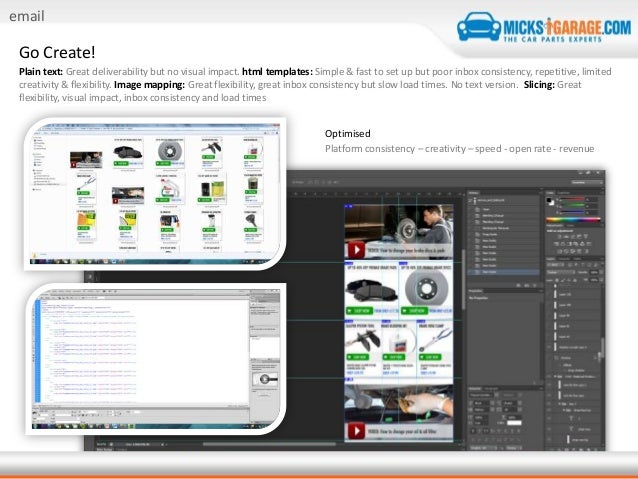Image resolution: width=638 pixels, height=479 pixels.
Task: Click the image preview in Dreamweaver side panel
Action: pos(265,379)
